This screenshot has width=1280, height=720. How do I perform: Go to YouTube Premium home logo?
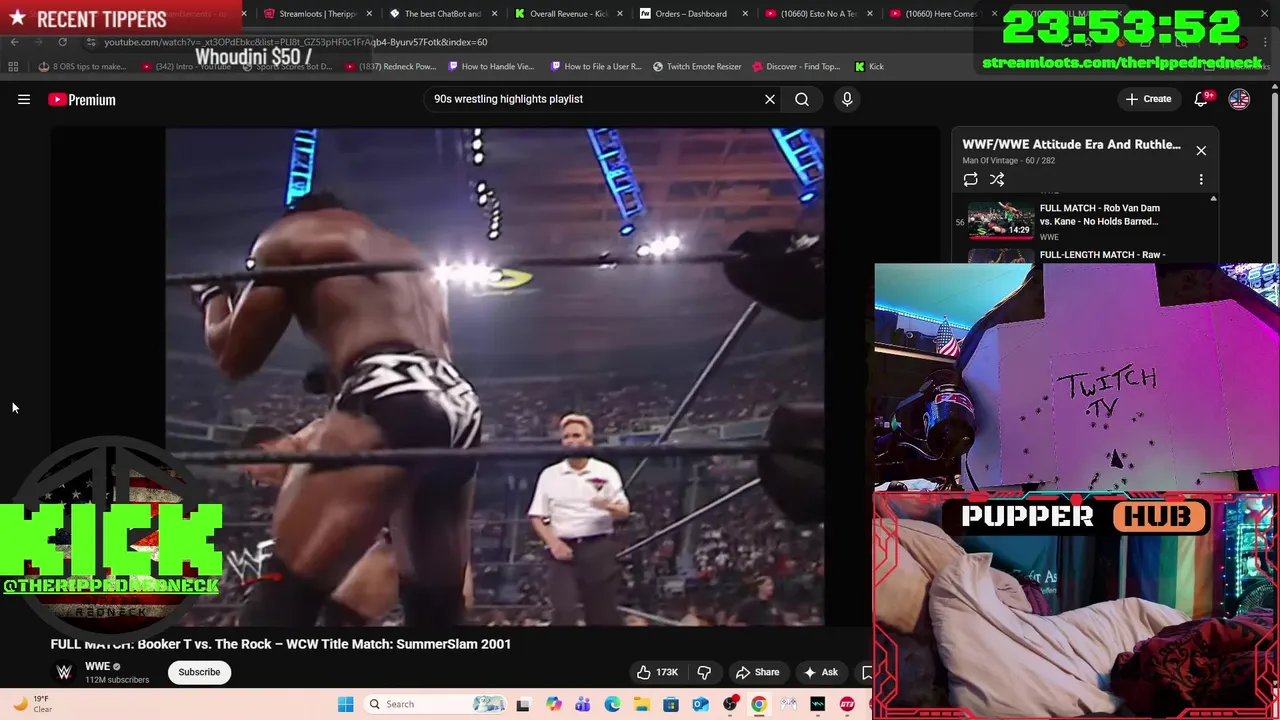(x=82, y=99)
